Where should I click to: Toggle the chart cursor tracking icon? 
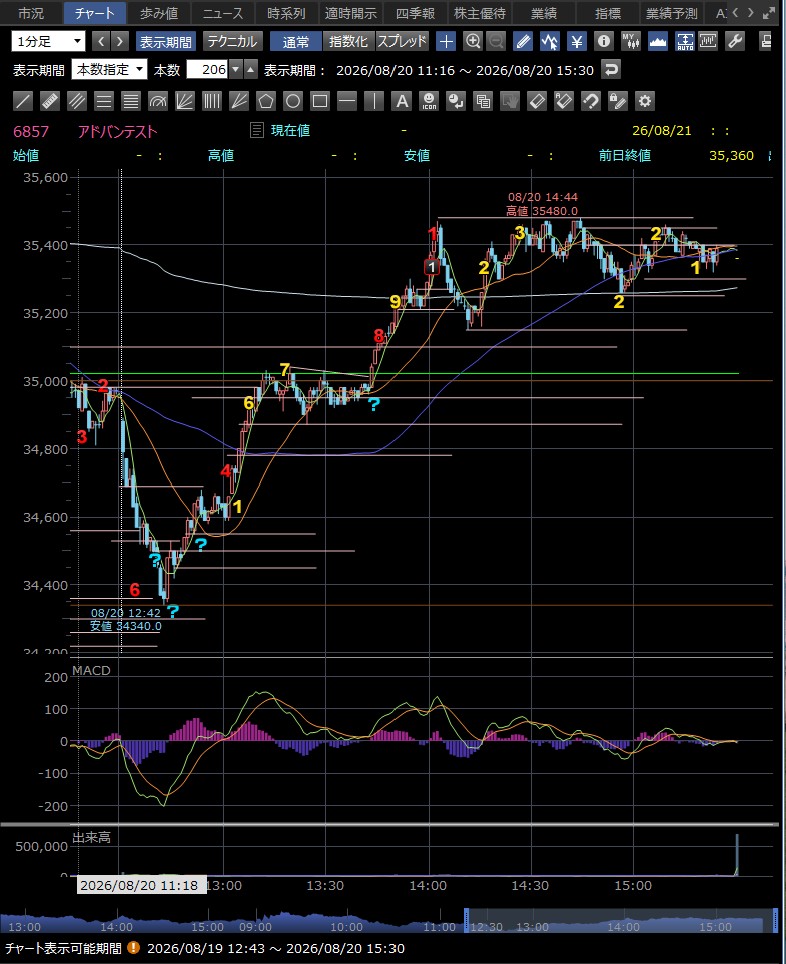click(550, 41)
